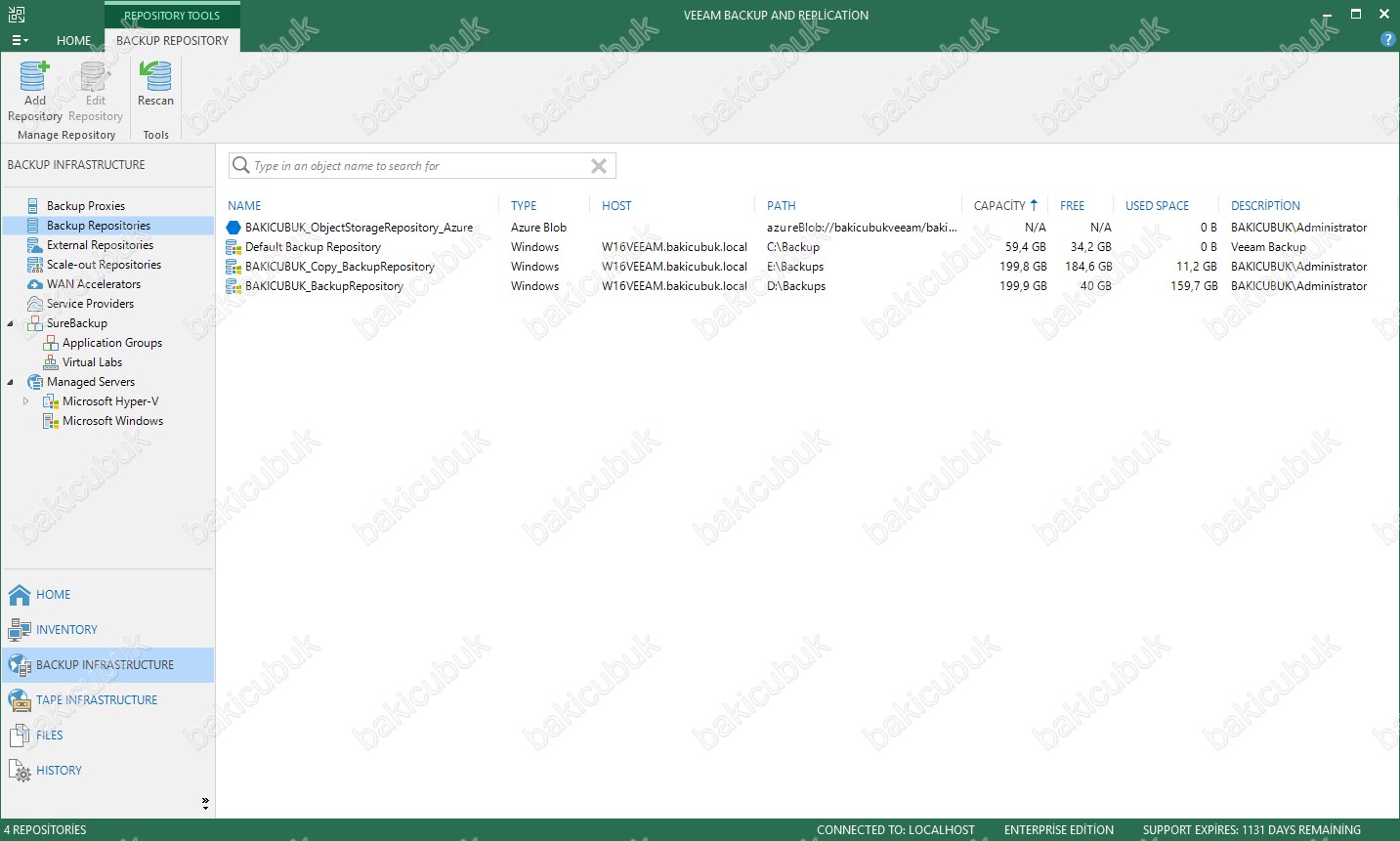
Task: Open the INVENTORY view icon
Action: 20,630
